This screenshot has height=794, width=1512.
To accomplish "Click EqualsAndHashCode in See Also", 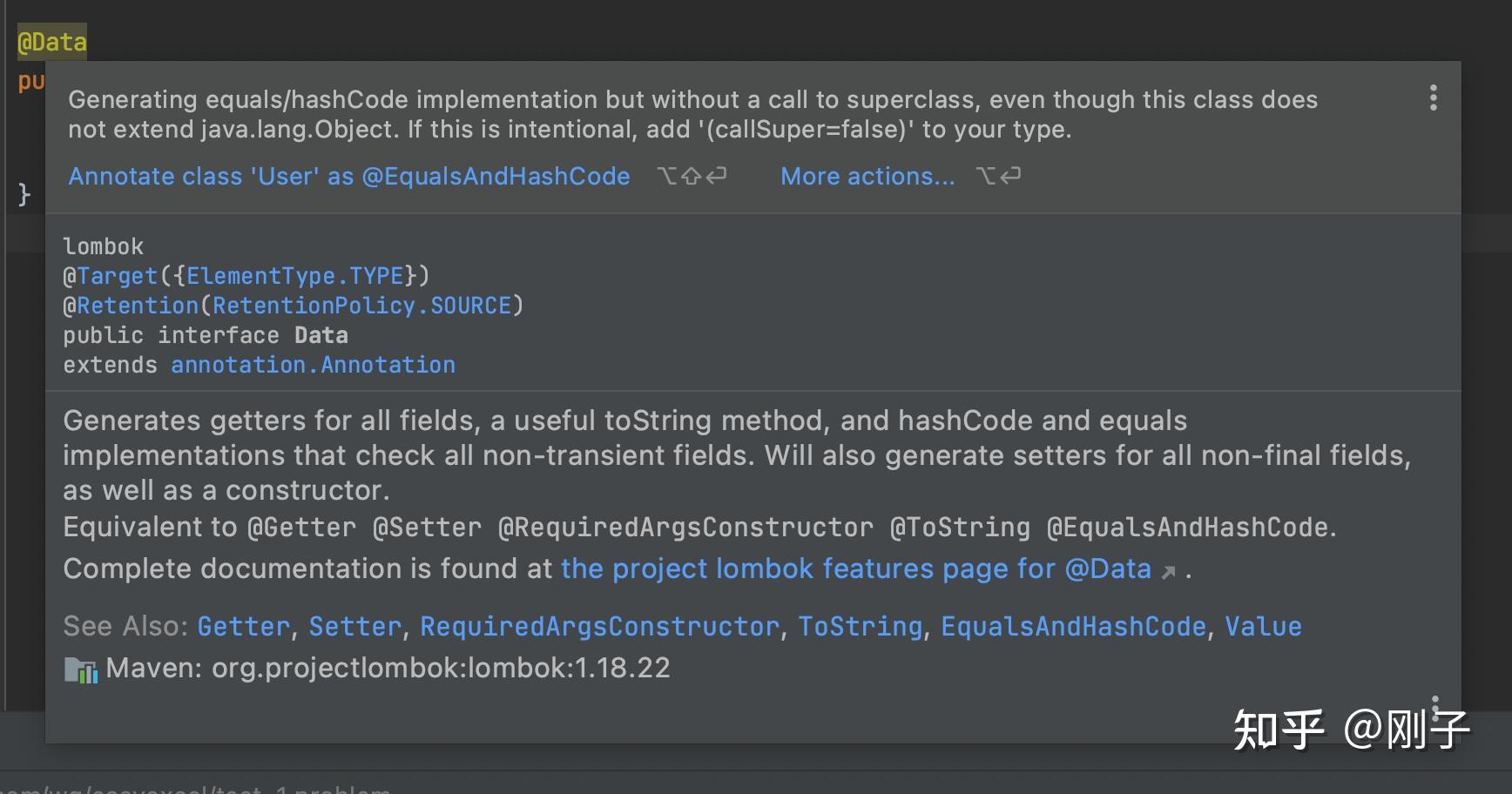I will tap(1074, 626).
